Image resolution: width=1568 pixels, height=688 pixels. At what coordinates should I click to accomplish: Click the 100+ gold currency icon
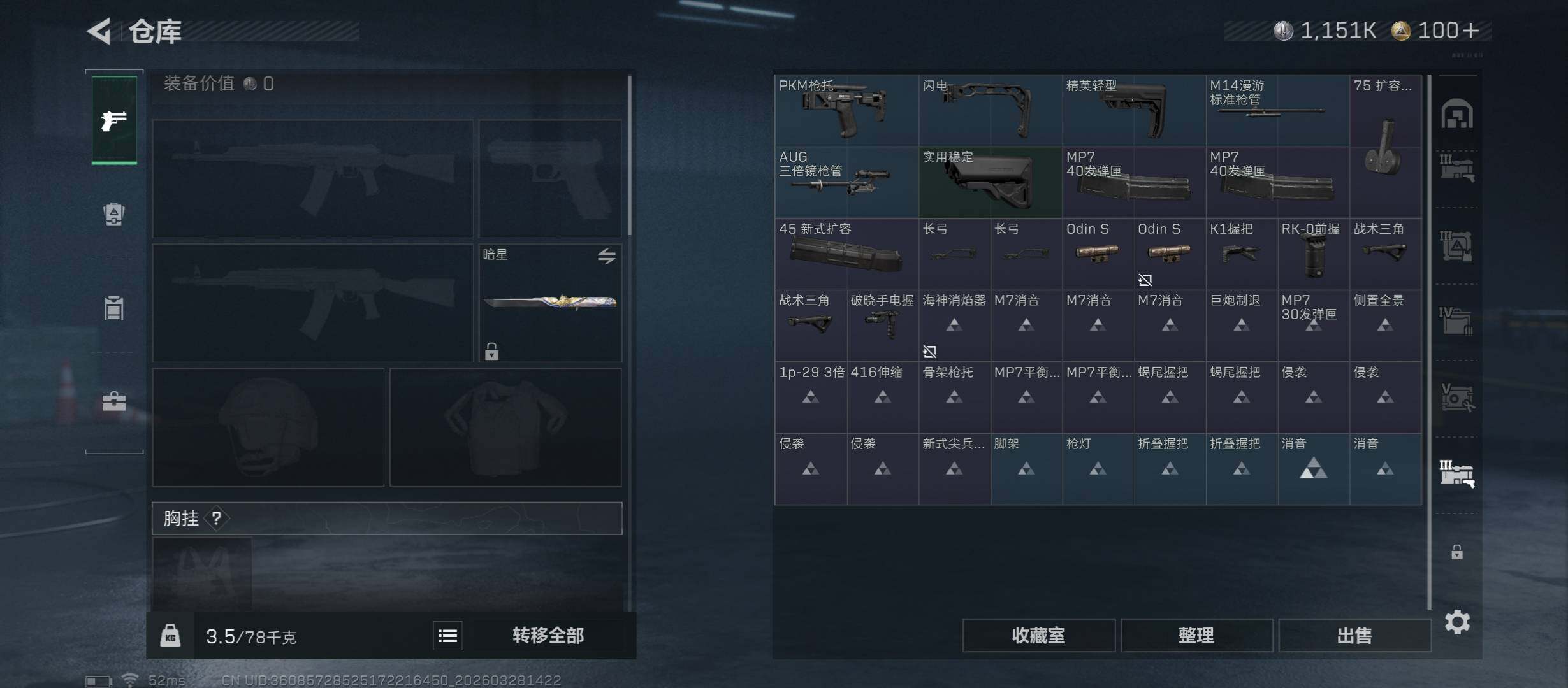[1400, 31]
